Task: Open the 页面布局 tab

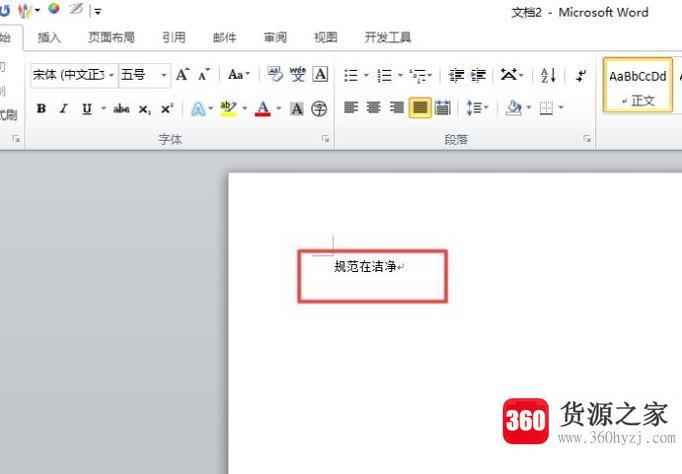Action: 111,37
